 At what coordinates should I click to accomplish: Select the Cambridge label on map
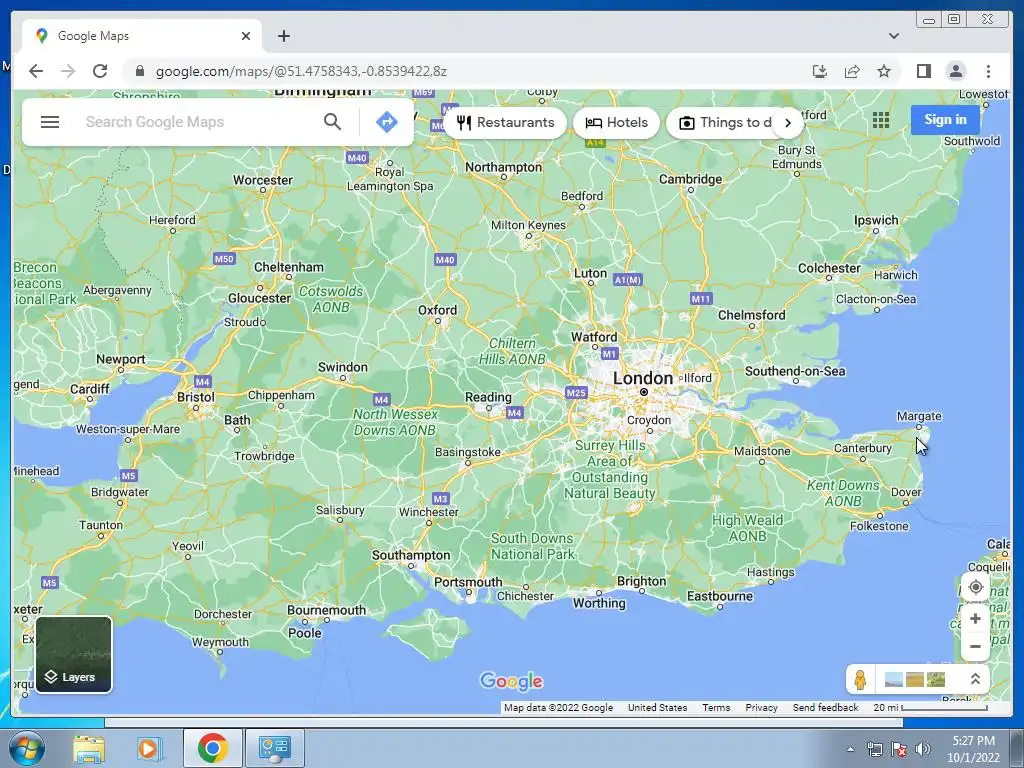tap(690, 179)
